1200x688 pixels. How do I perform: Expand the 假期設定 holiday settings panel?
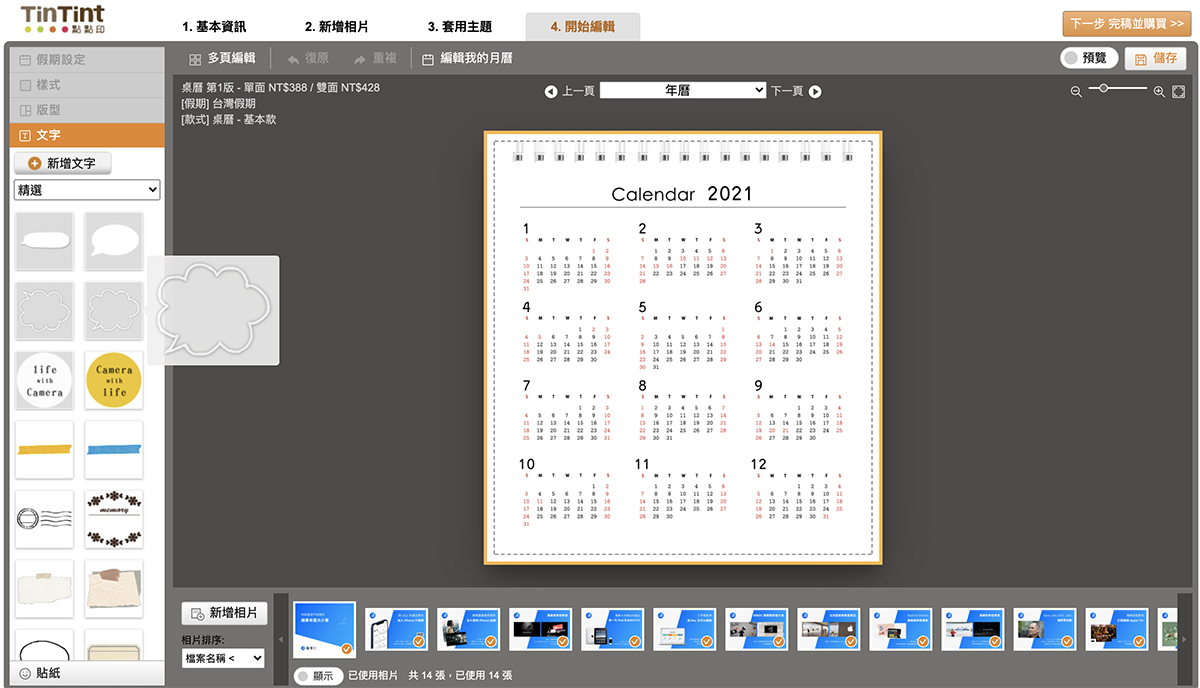coord(87,60)
